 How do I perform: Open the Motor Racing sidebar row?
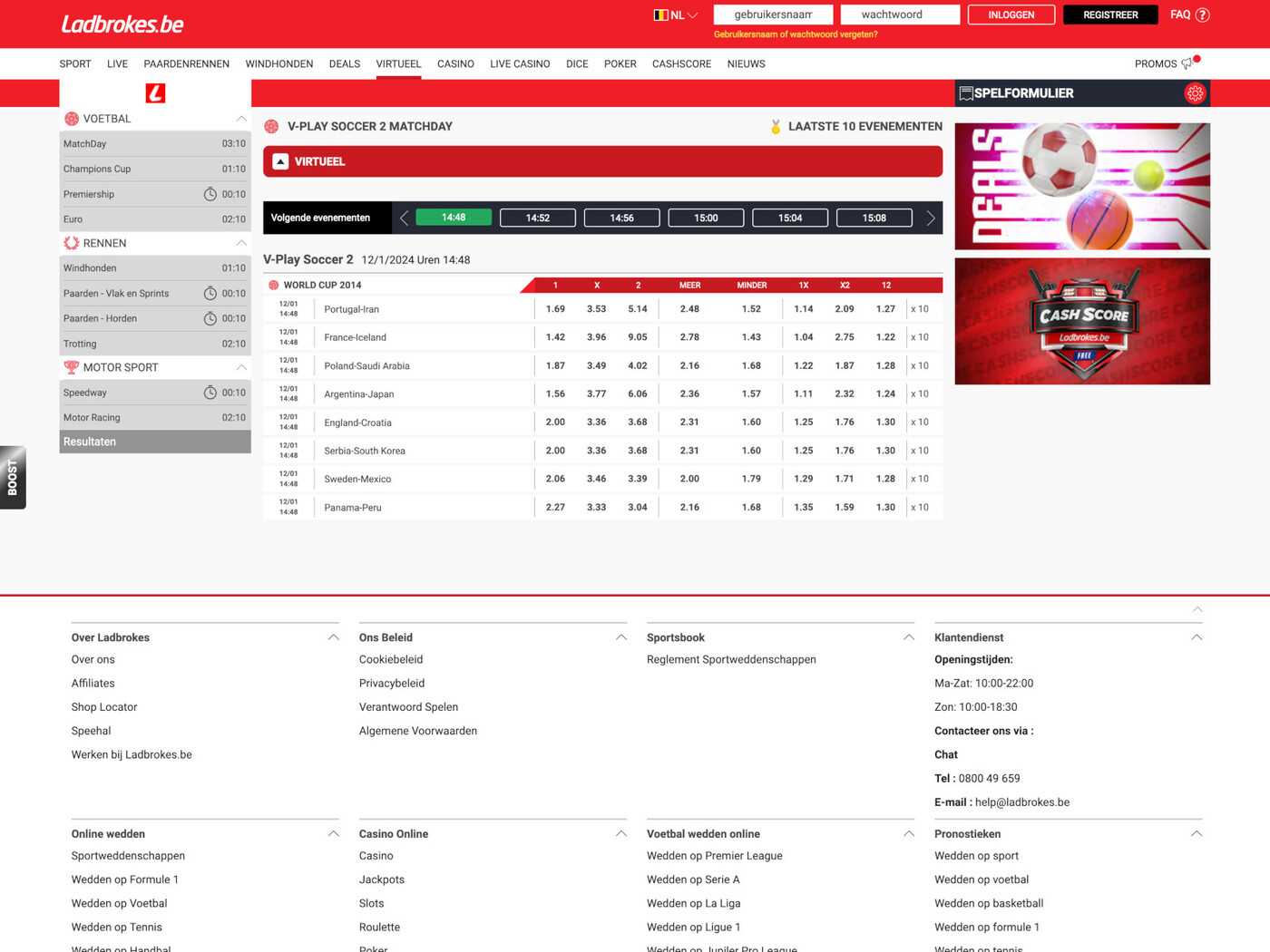(155, 418)
